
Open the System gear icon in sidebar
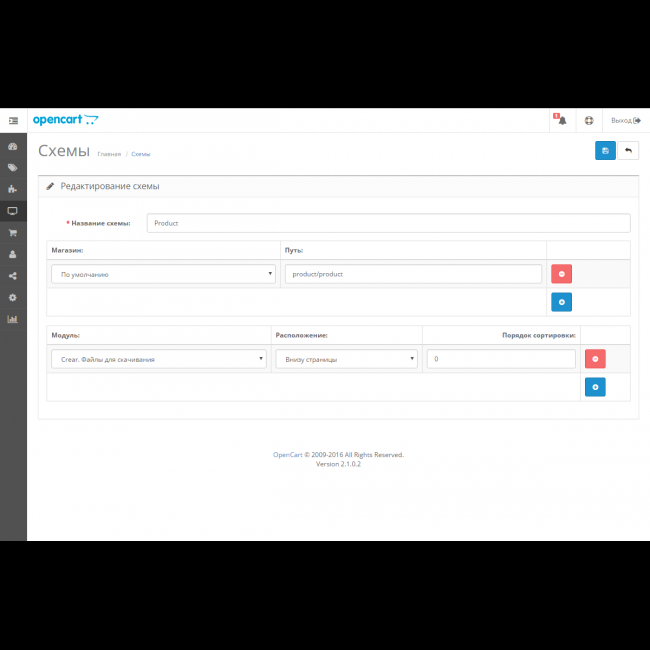(13, 297)
